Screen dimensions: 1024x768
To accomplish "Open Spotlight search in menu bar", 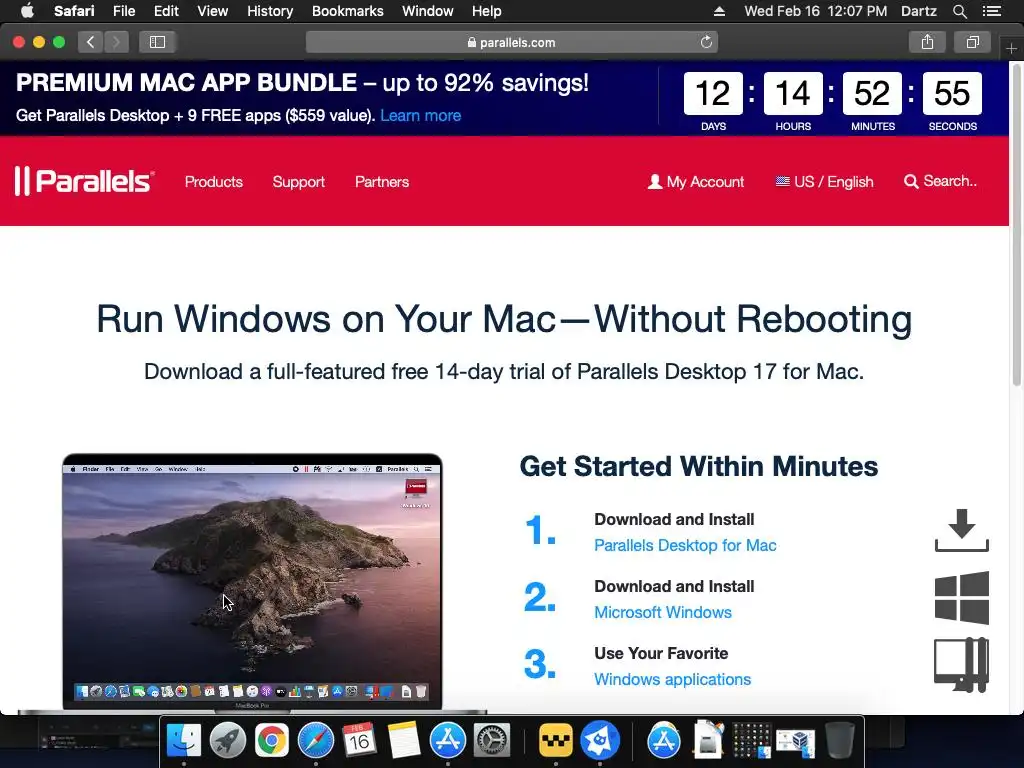I will (x=959, y=11).
